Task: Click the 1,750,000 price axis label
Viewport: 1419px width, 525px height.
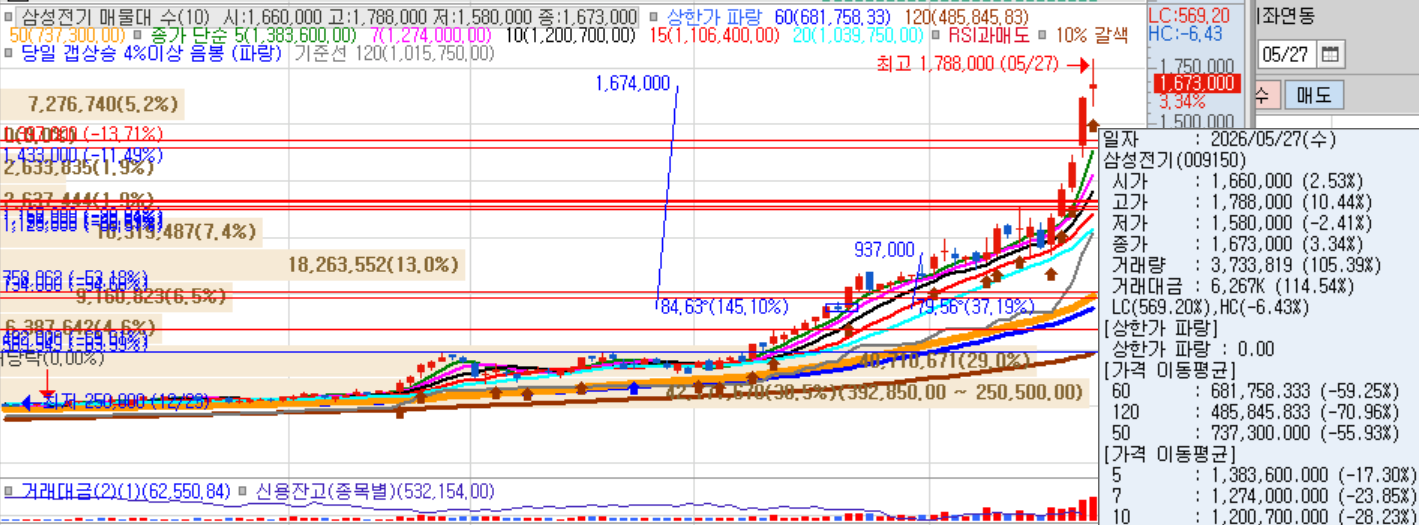Action: click(1197, 65)
